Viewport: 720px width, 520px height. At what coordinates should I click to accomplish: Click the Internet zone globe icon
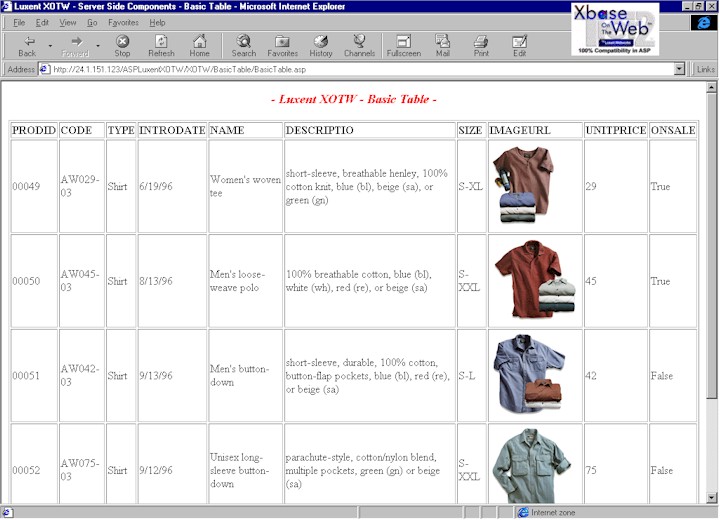(523, 512)
